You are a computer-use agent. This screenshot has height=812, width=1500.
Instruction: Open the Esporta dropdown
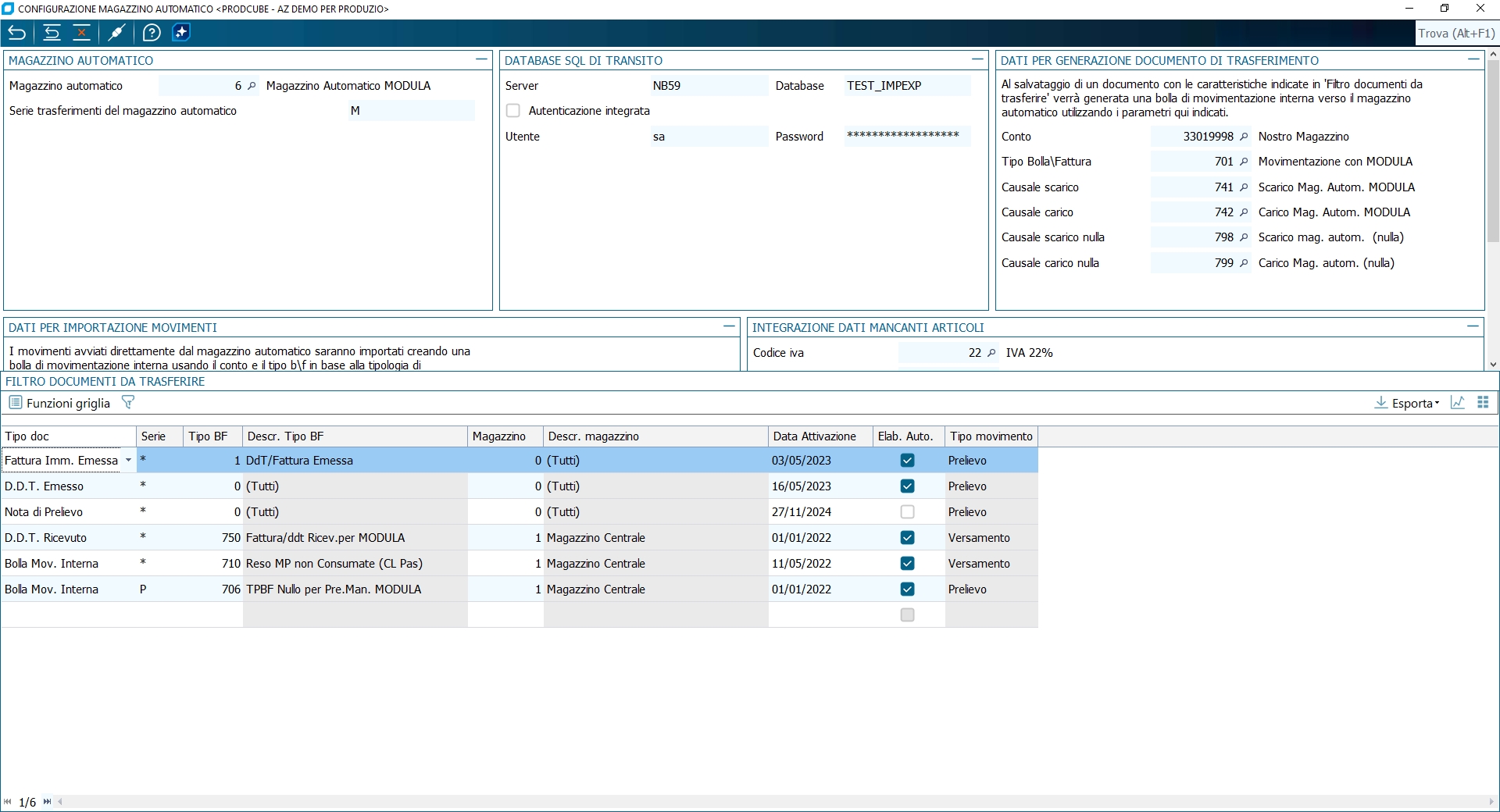(1407, 403)
